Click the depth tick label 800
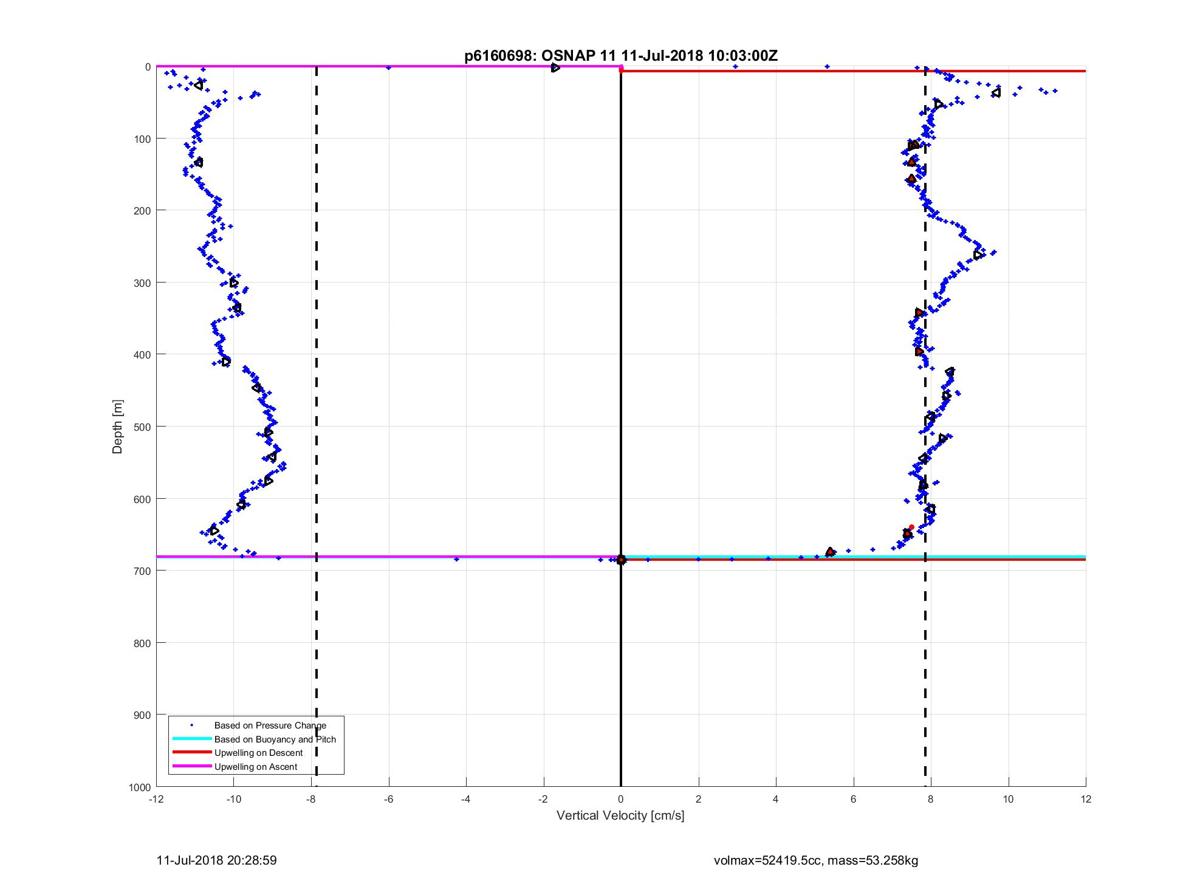The width and height of the screenshot is (1200, 885). coord(141,643)
